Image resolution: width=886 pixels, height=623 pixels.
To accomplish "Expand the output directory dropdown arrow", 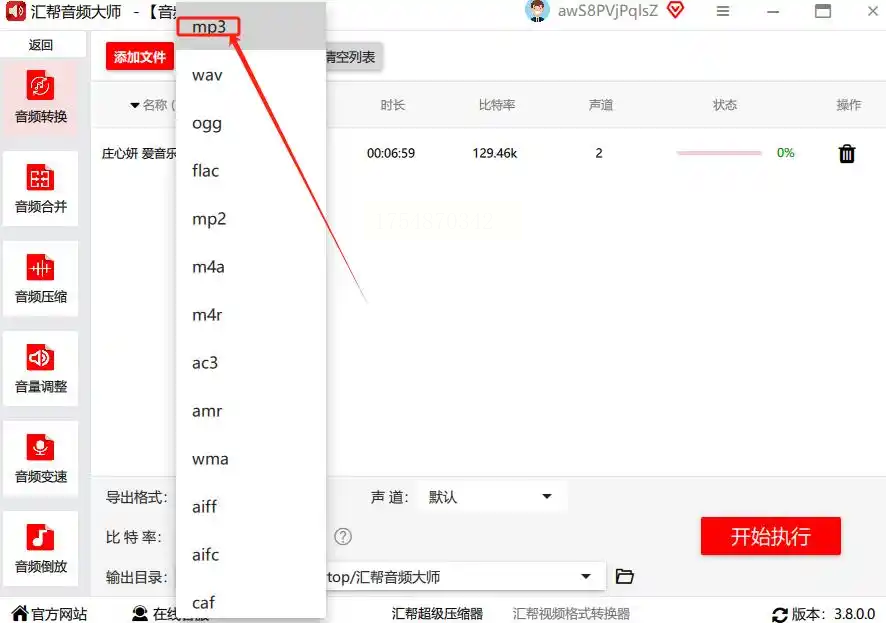I will click(586, 576).
